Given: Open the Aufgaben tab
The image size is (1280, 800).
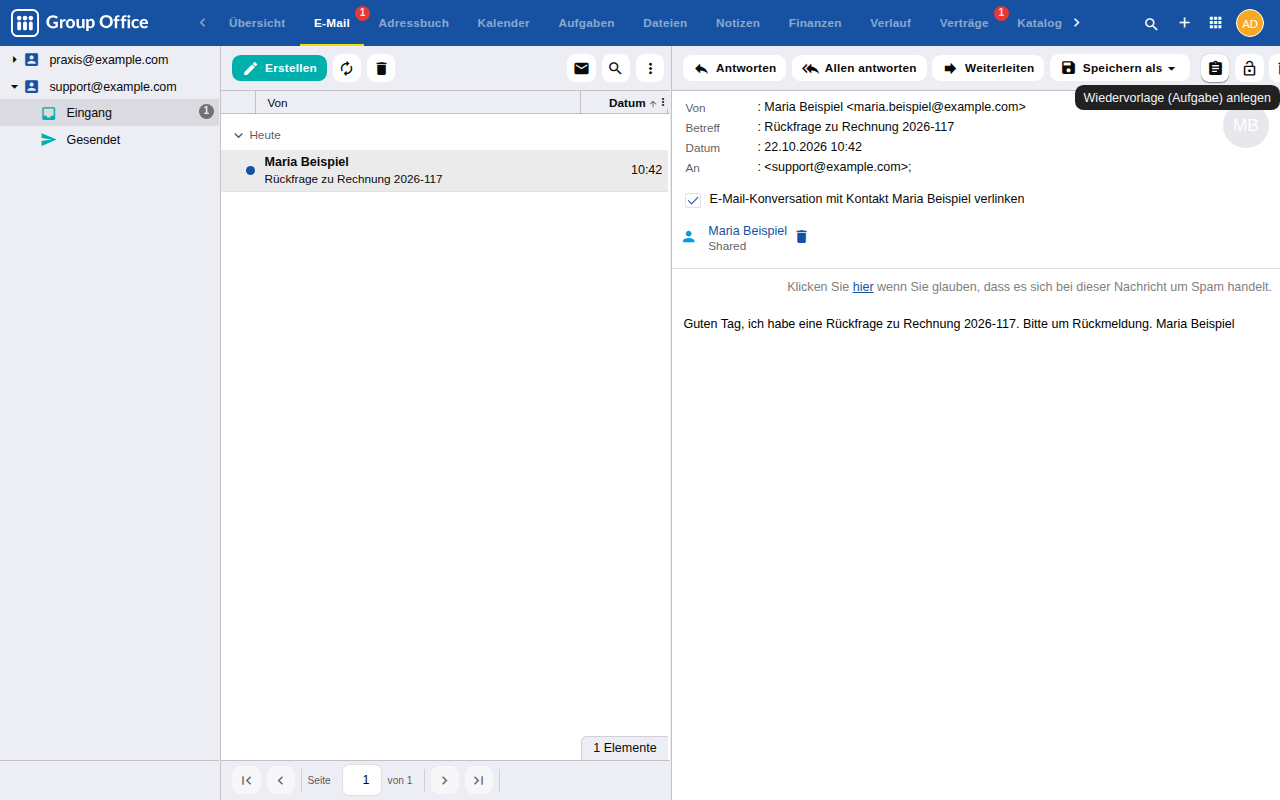Looking at the screenshot, I should coord(587,23).
